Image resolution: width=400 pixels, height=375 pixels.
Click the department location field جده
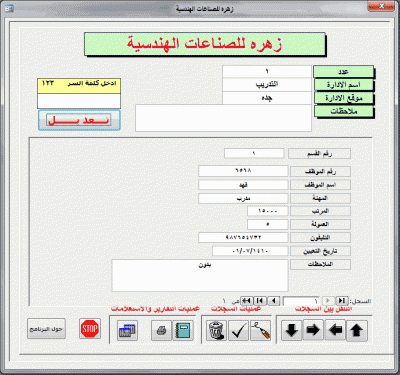tap(267, 98)
